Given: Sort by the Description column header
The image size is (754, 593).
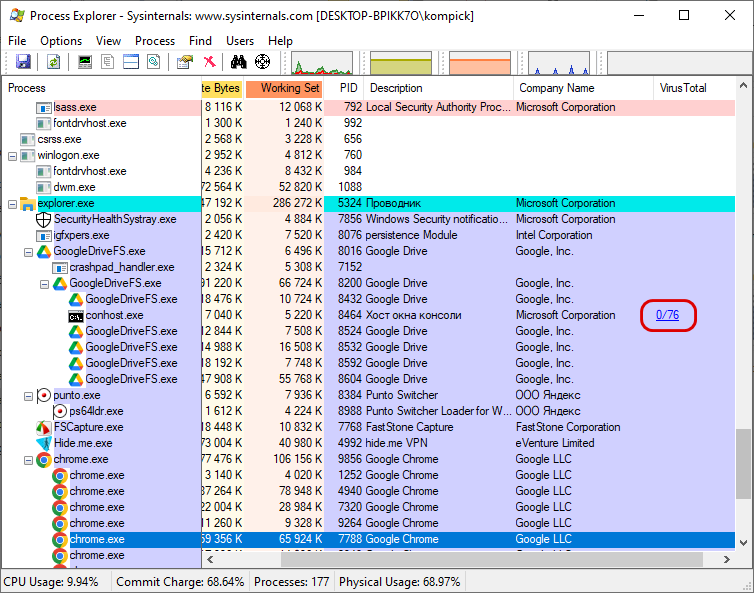Looking at the screenshot, I should 439,88.
